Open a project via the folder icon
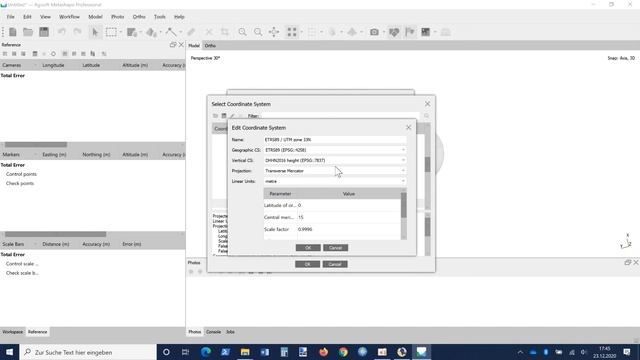 pyautogui.click(x=28, y=32)
